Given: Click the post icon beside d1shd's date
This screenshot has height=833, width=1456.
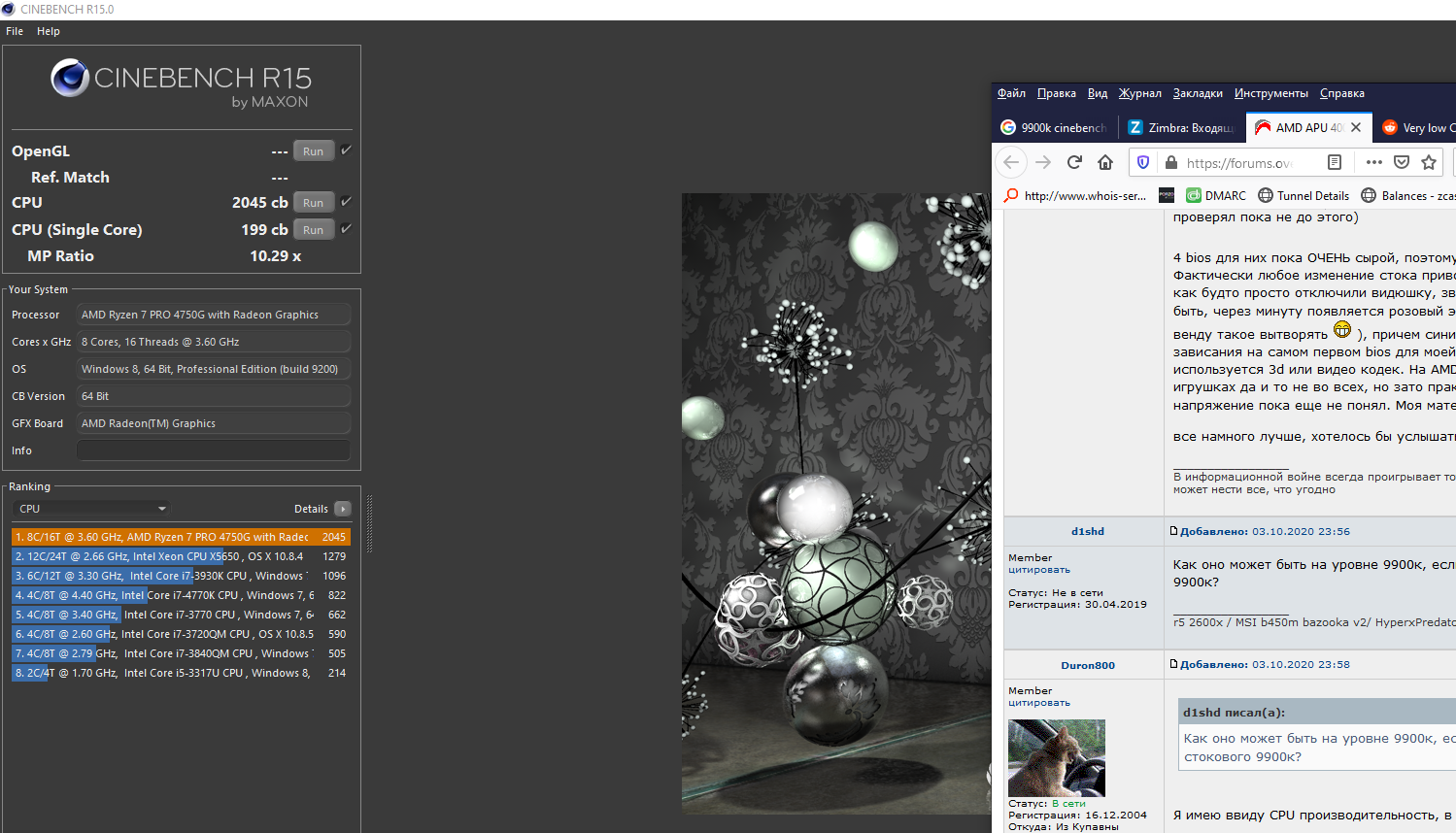Looking at the screenshot, I should coord(1173,531).
